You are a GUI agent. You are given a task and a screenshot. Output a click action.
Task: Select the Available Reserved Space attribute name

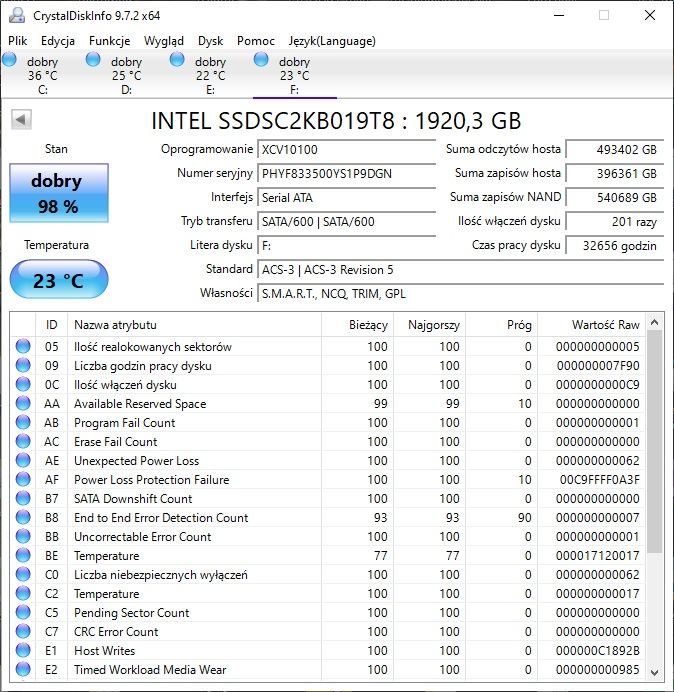coord(140,404)
